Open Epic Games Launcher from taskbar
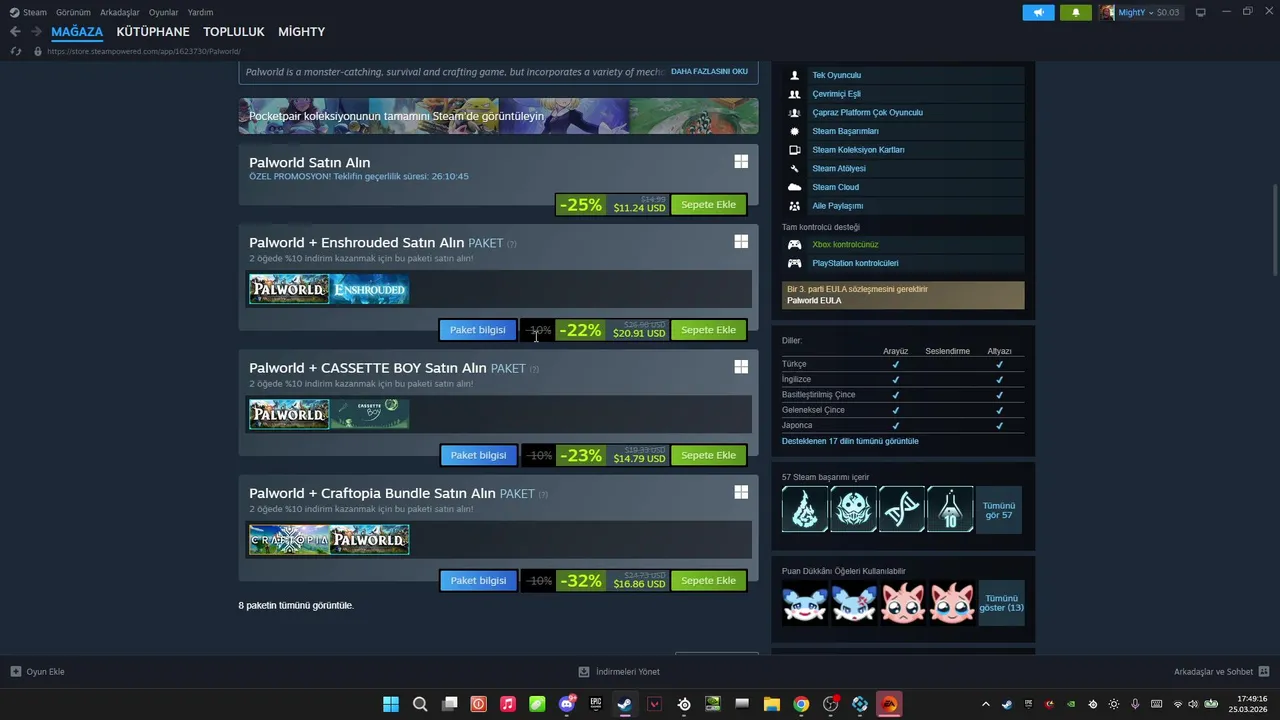The height and width of the screenshot is (720, 1280). pyautogui.click(x=596, y=704)
